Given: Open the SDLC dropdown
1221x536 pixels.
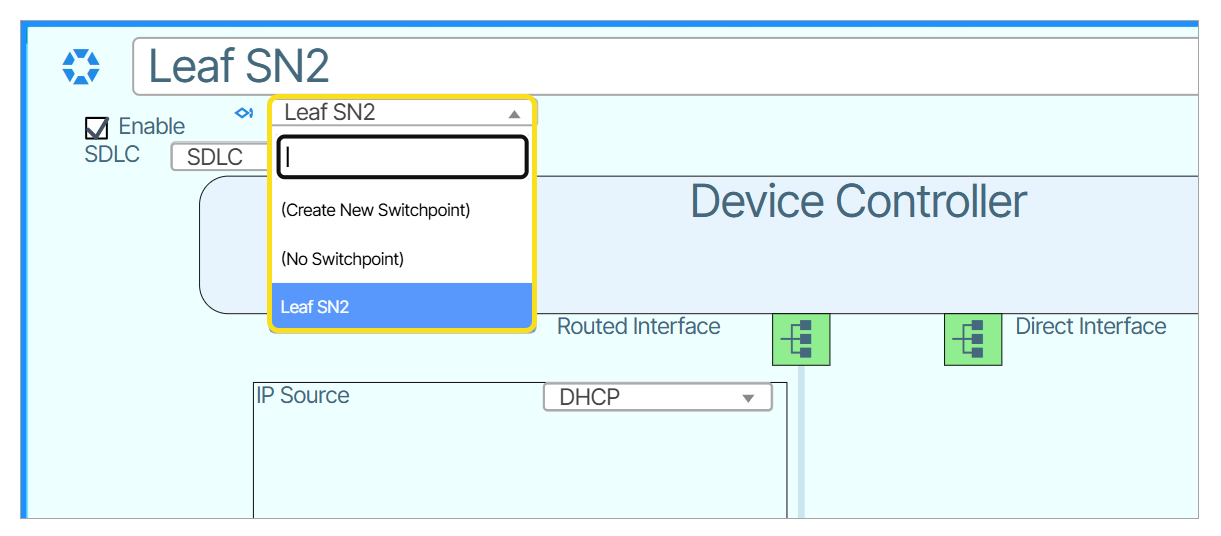Looking at the screenshot, I should [220, 157].
